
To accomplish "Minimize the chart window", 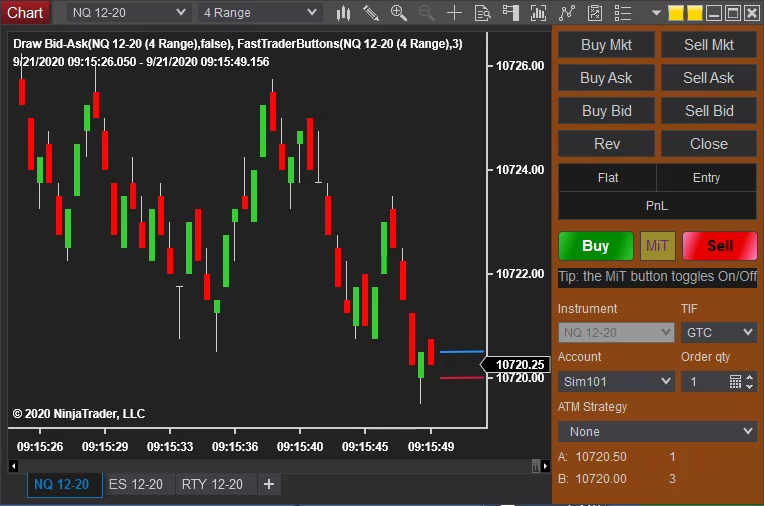I will [x=713, y=13].
